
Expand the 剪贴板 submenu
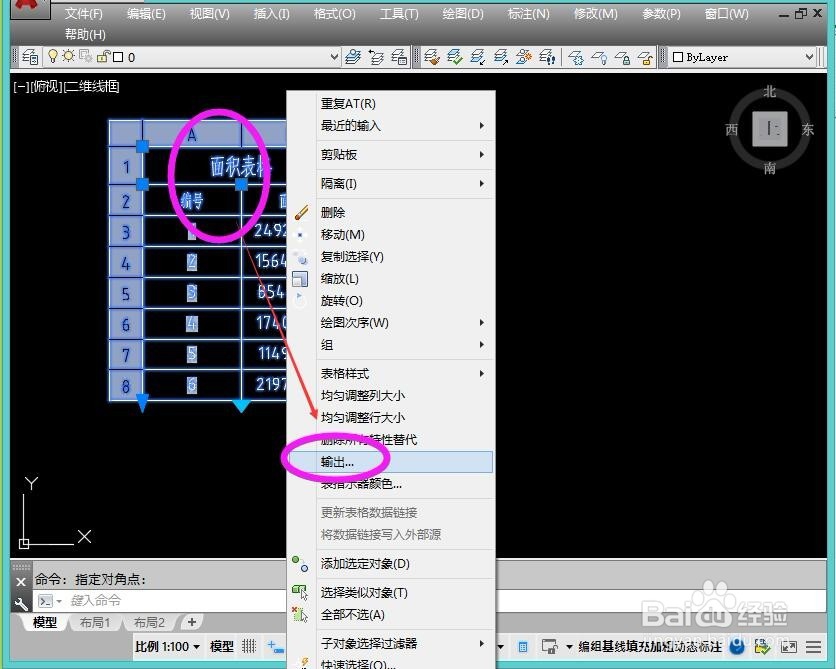(390, 155)
